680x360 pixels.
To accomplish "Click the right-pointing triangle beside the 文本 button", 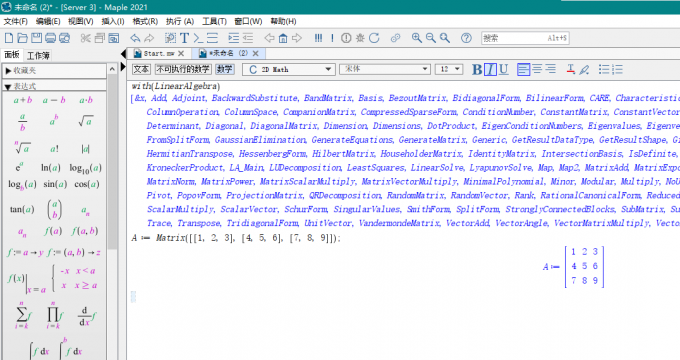I will pos(123,67).
